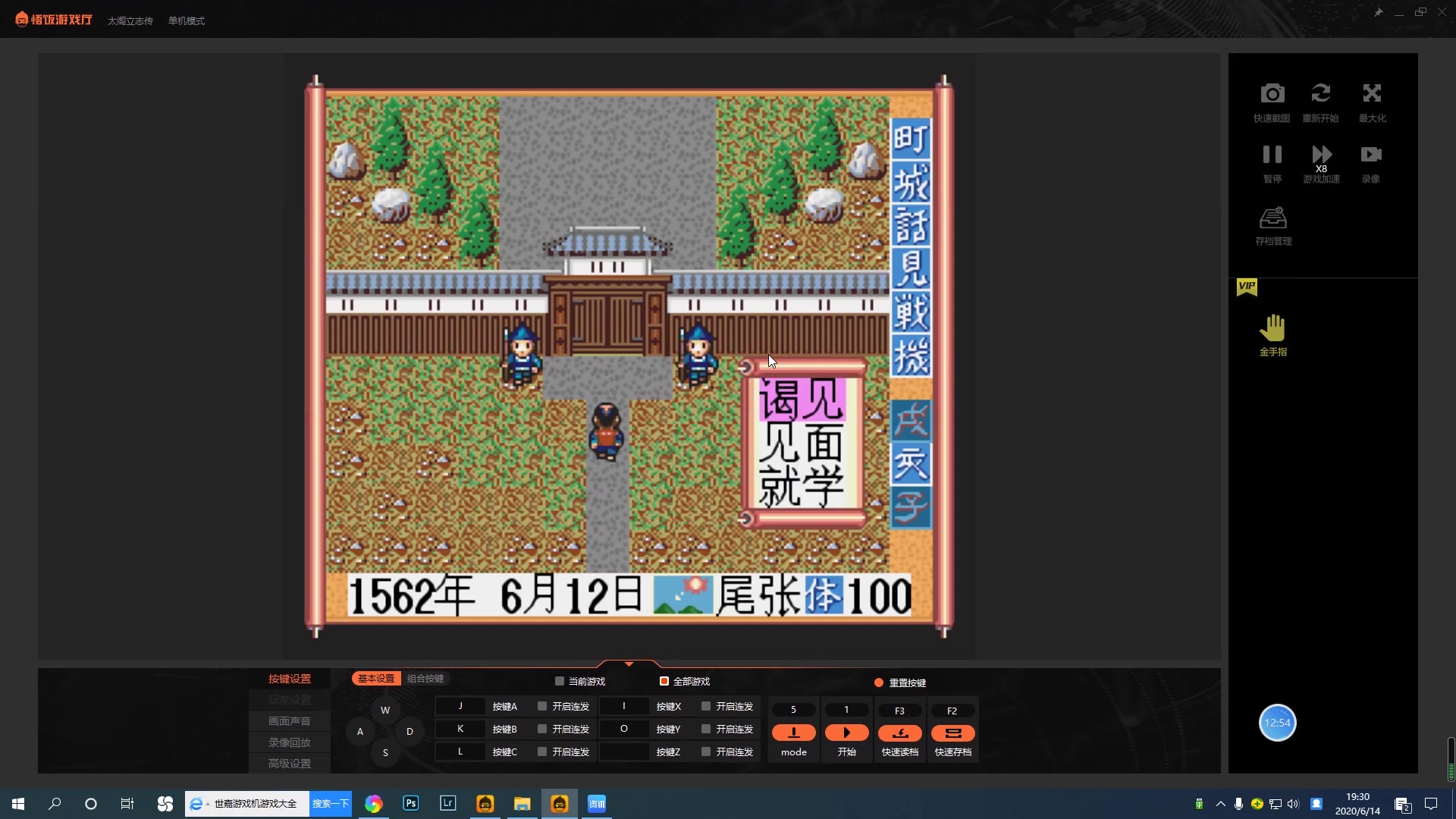Show hidden system tray icons
Screen dimensions: 1456x819
[1220, 804]
